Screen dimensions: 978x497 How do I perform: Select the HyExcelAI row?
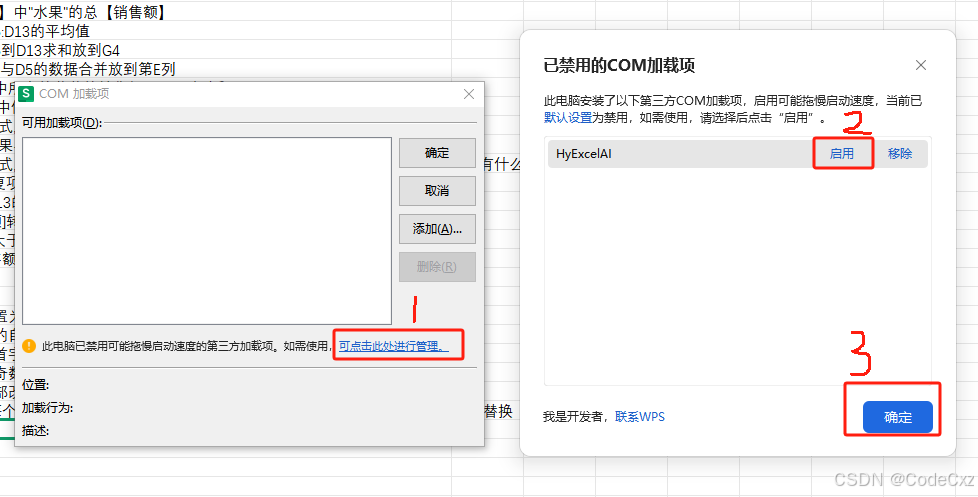click(738, 153)
